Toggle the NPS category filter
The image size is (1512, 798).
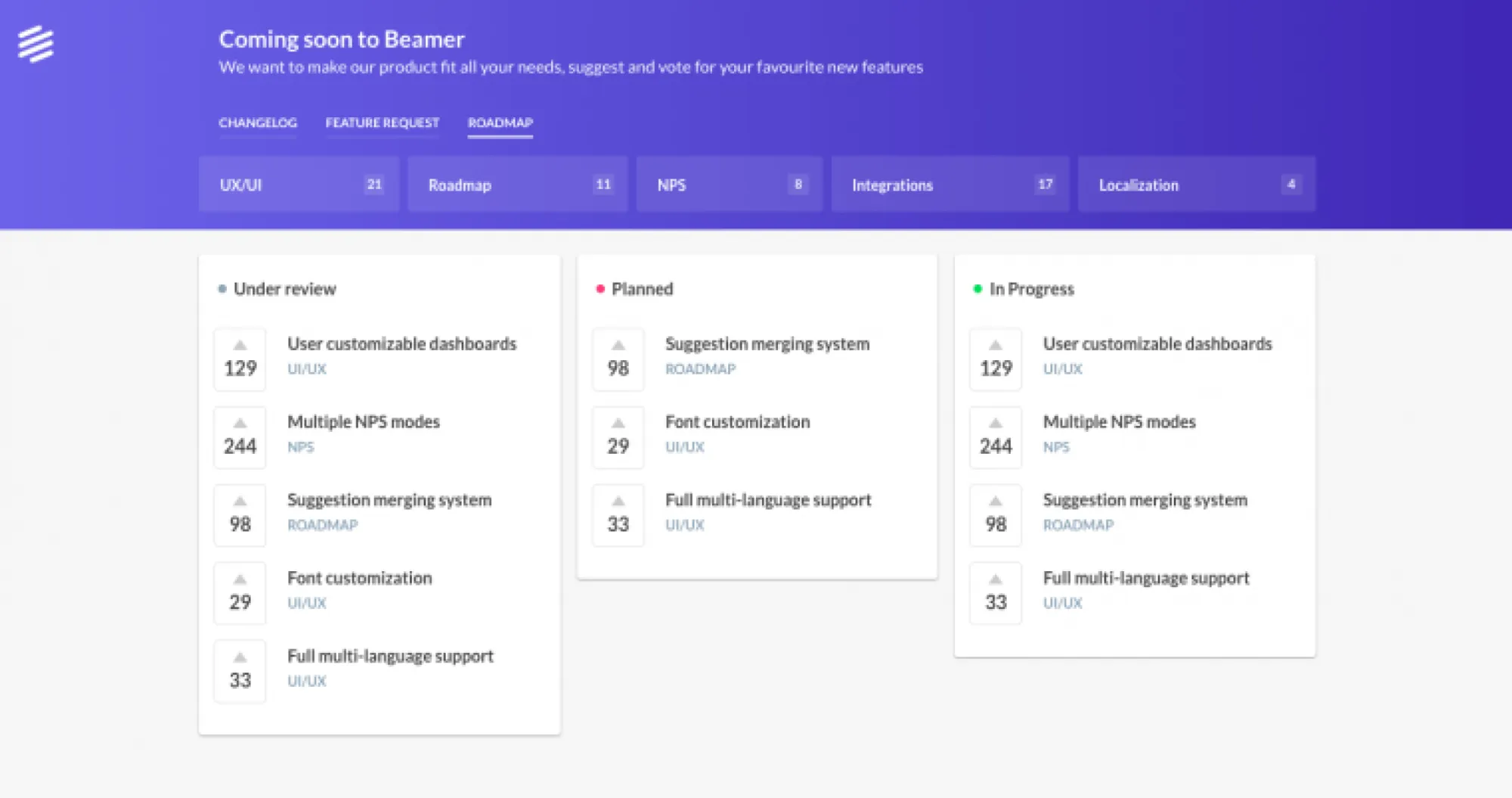[729, 184]
